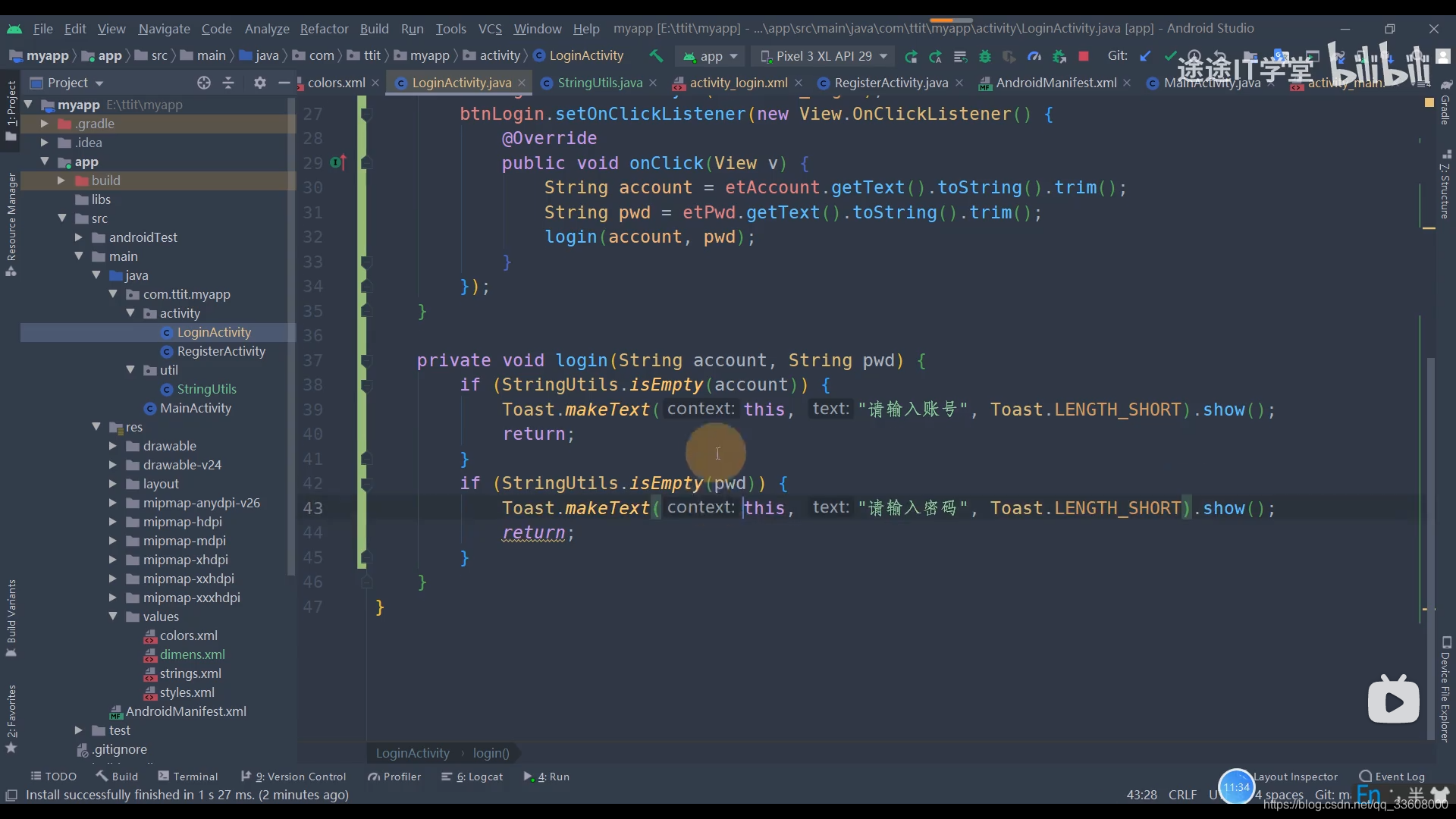Collapse the src folder
This screenshot has width=1456, height=819.
[62, 218]
